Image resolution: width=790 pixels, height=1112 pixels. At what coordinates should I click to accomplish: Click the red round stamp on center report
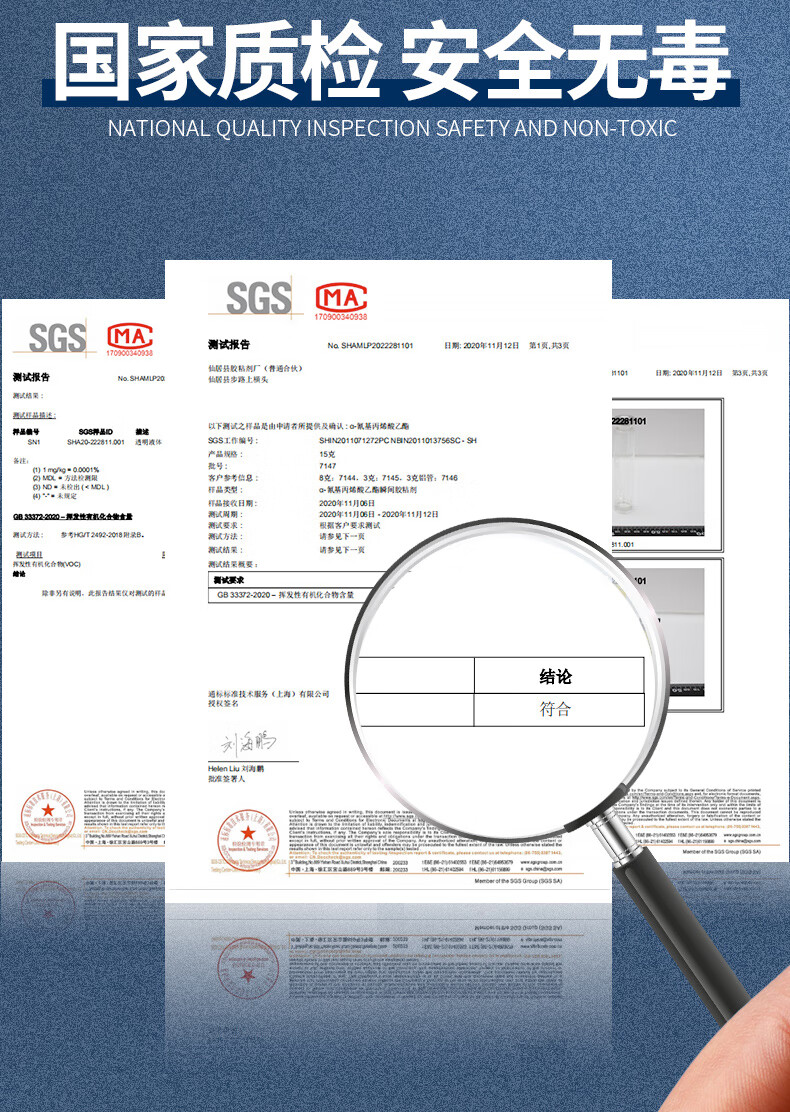click(248, 839)
